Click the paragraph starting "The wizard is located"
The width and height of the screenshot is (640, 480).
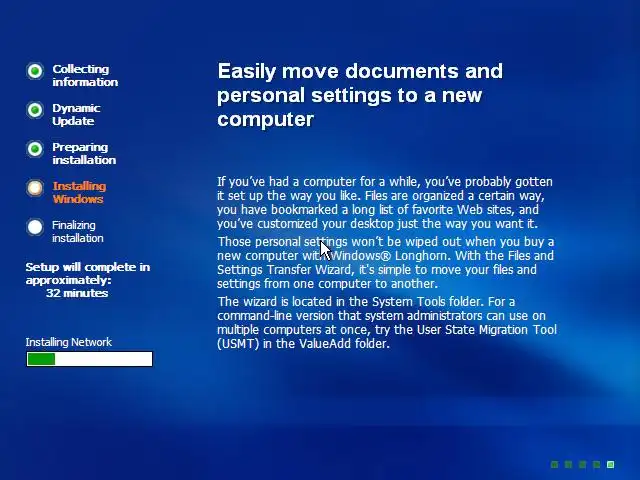(387, 322)
